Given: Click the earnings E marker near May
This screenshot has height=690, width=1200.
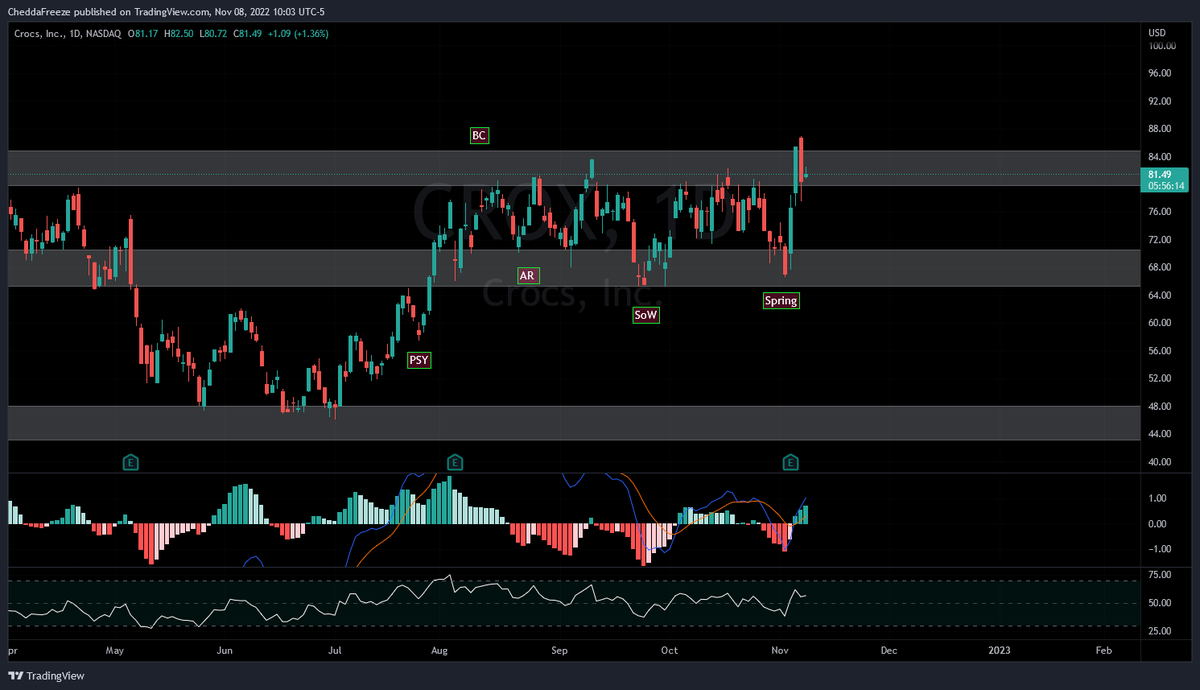Looking at the screenshot, I should [130, 462].
